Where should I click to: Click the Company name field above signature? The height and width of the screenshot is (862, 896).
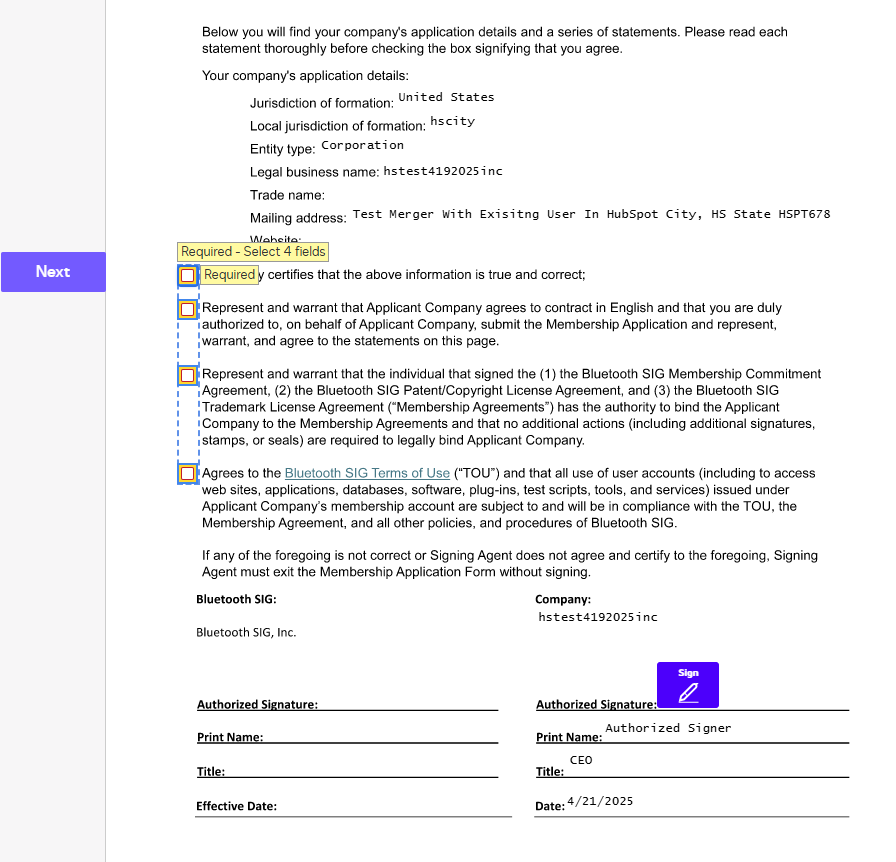[x=598, y=617]
